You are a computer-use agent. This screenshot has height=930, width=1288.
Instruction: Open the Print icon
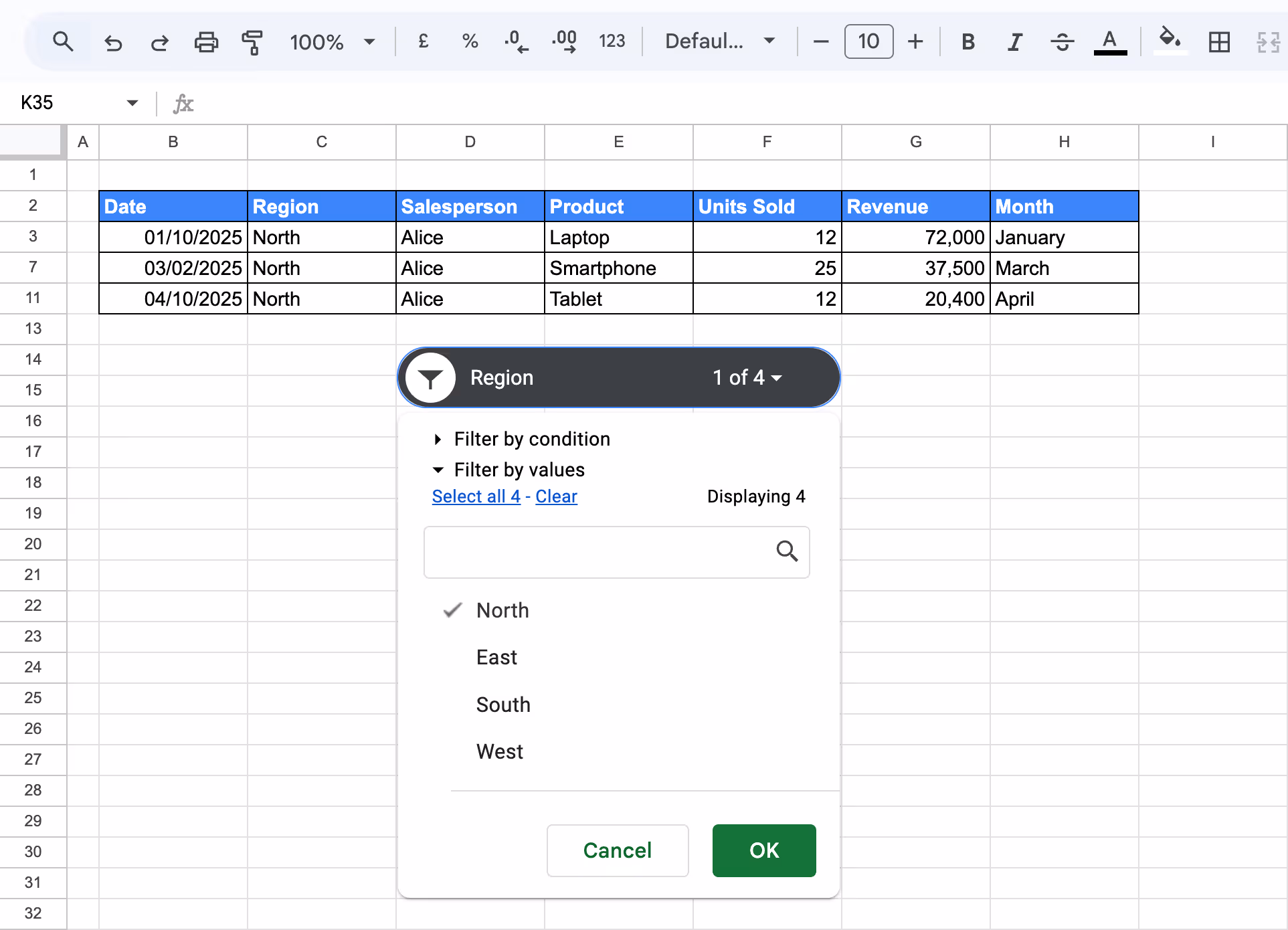click(206, 41)
